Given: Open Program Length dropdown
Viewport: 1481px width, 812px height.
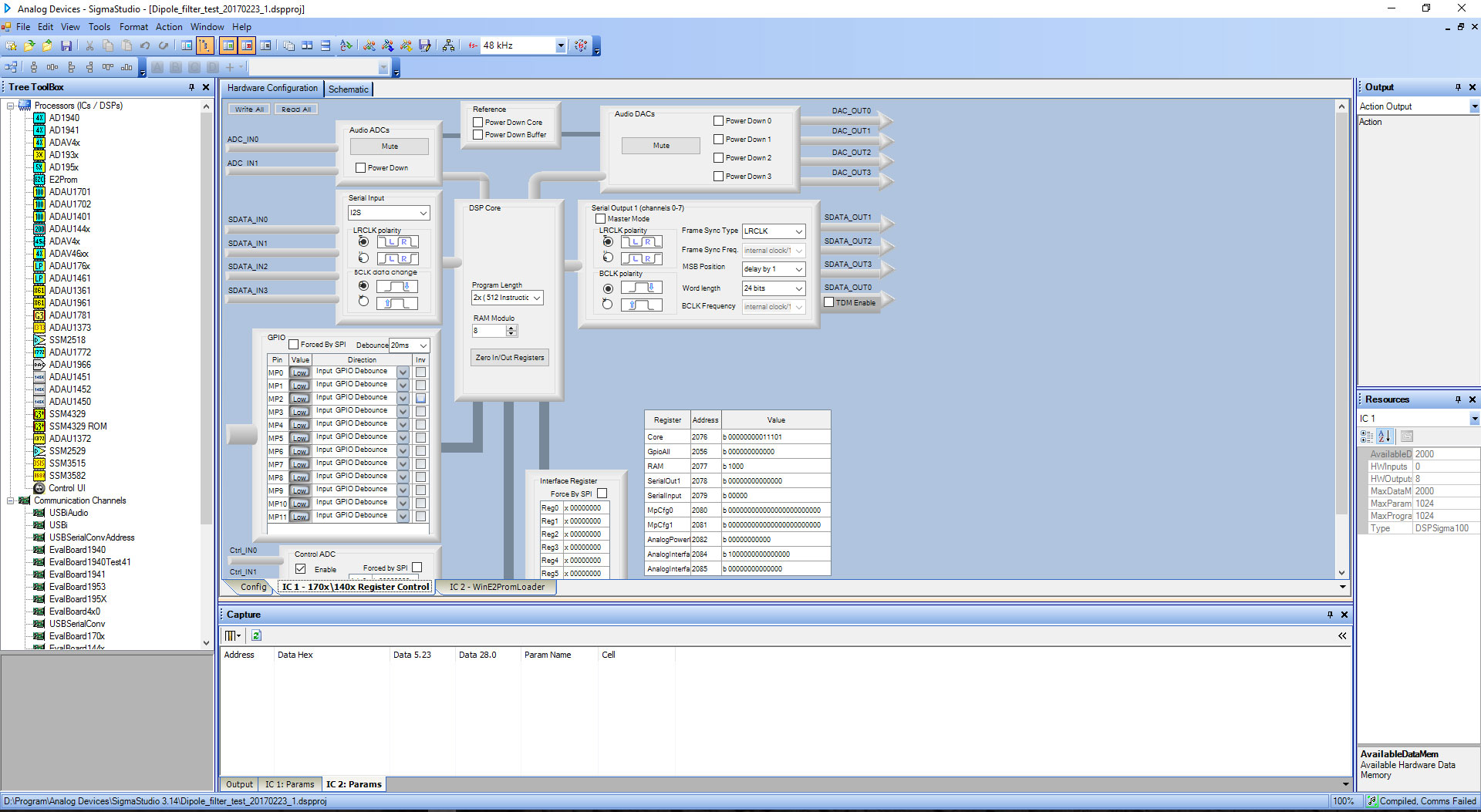Looking at the screenshot, I should click(537, 298).
